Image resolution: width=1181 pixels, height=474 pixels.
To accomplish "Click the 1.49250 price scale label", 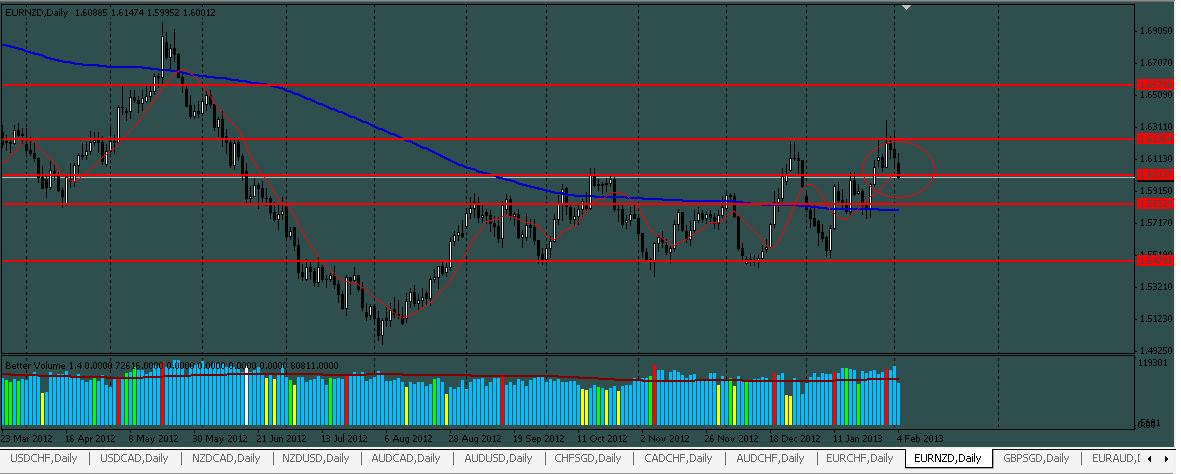I will [x=1156, y=350].
